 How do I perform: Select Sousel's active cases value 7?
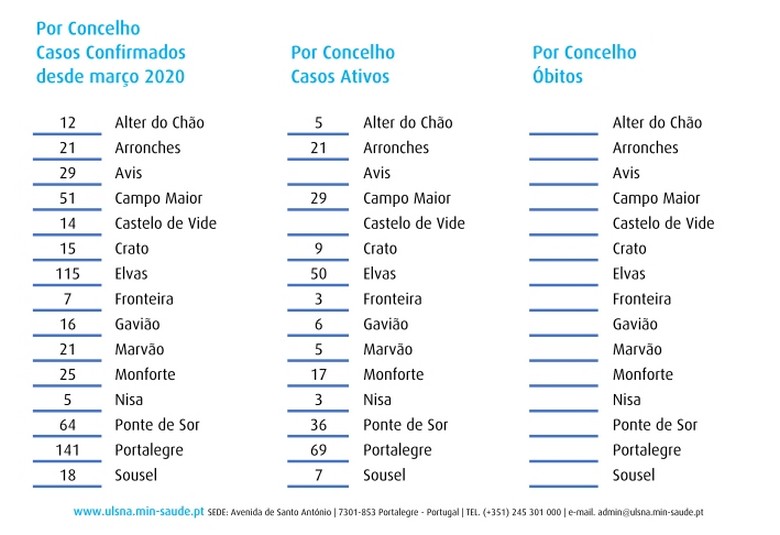click(319, 475)
